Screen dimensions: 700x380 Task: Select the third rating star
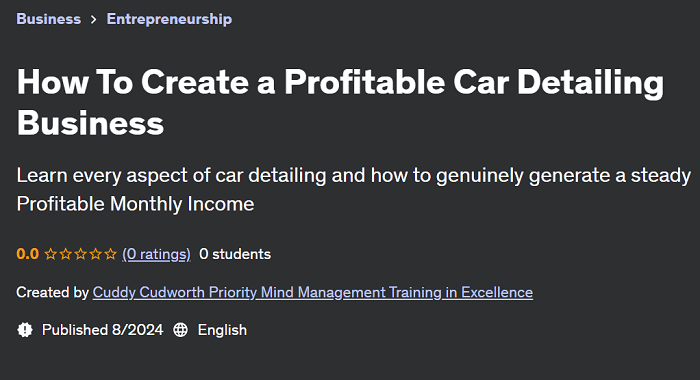click(81, 254)
